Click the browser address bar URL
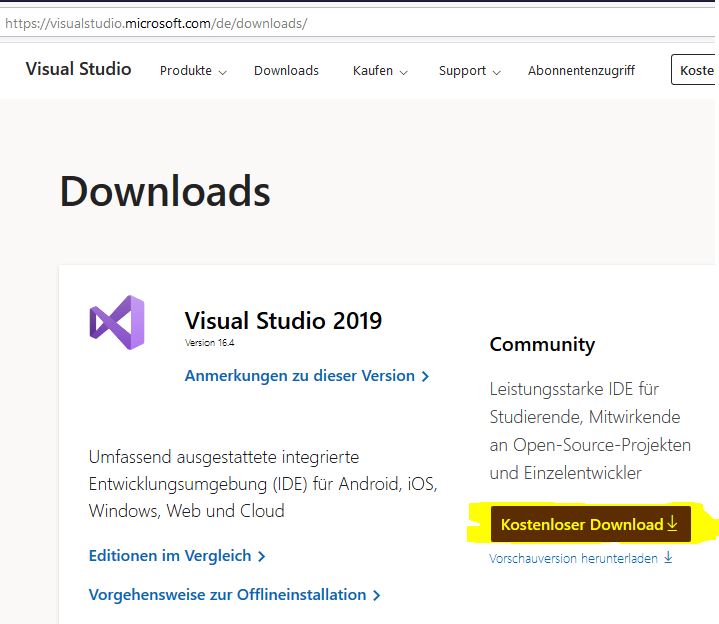Screen dimensions: 719x624 click(x=156, y=23)
